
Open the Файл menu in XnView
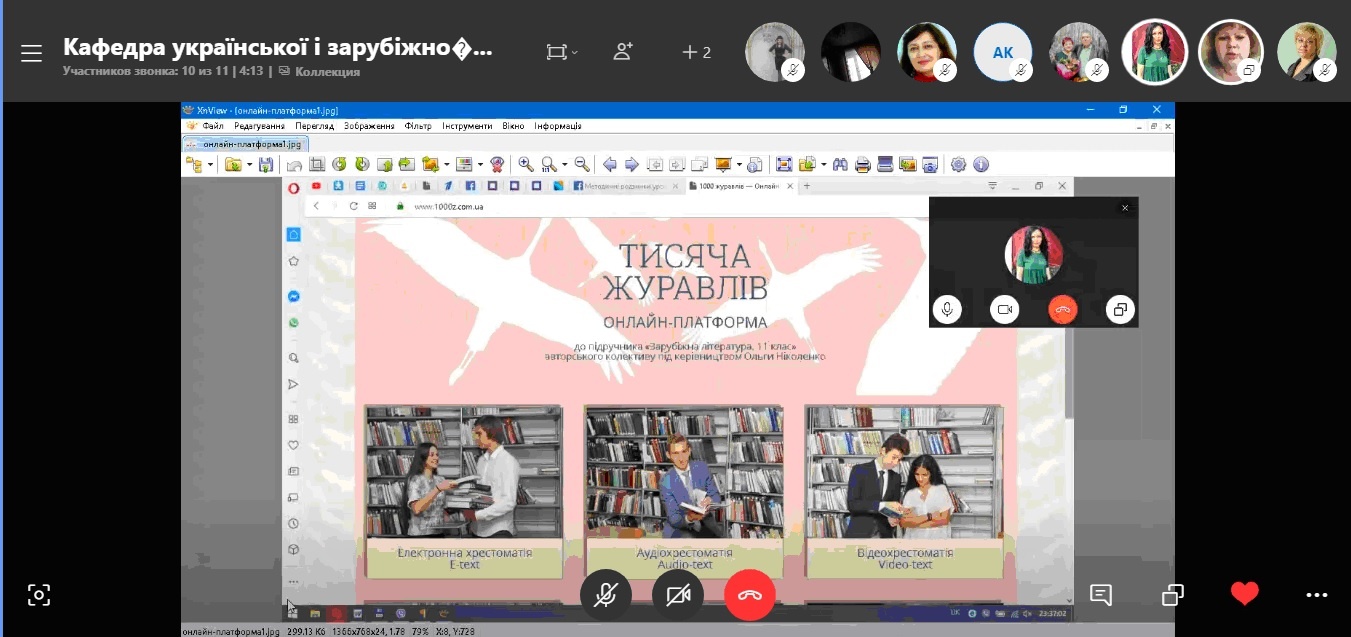point(212,126)
